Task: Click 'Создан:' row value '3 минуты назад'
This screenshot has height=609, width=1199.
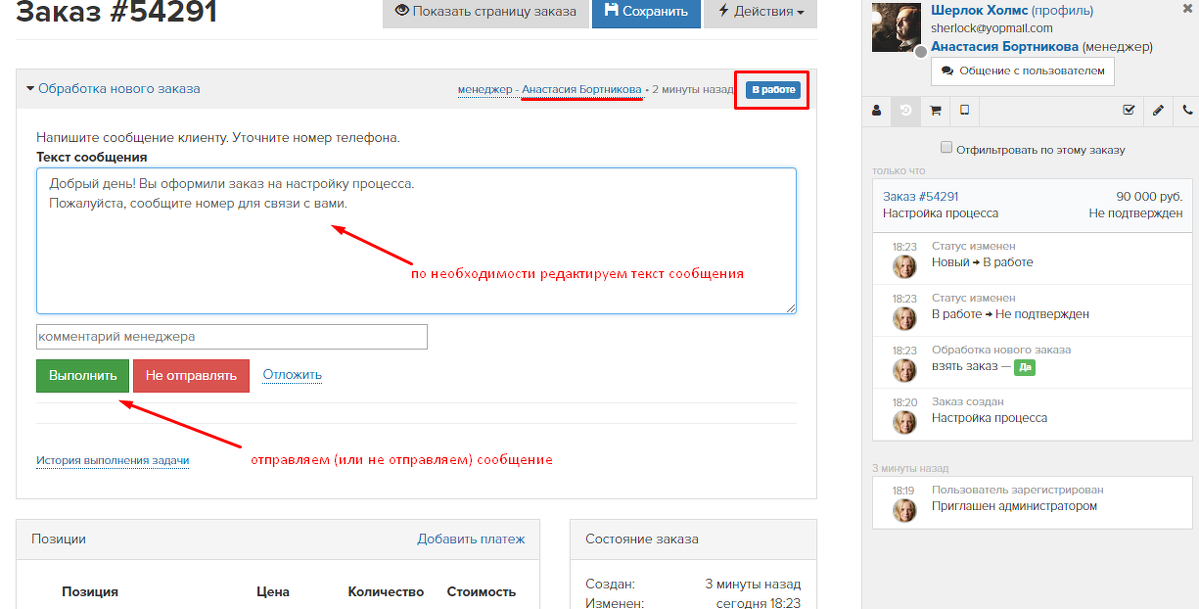Action: click(752, 585)
